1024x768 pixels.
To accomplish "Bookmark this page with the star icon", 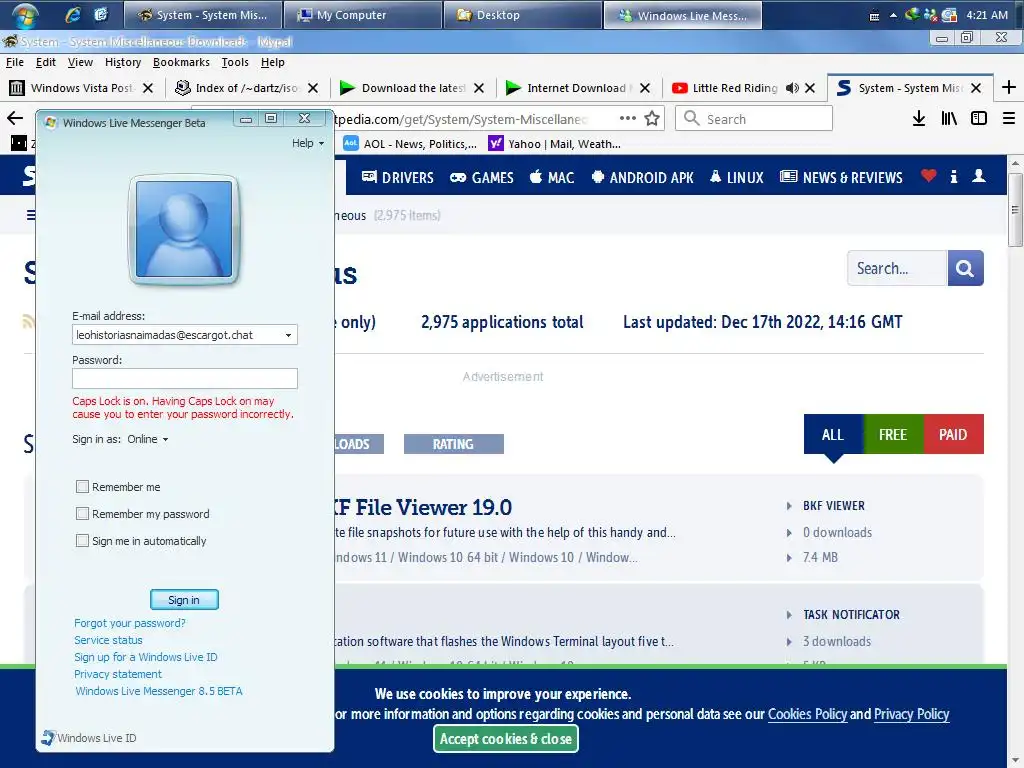I will pos(652,118).
